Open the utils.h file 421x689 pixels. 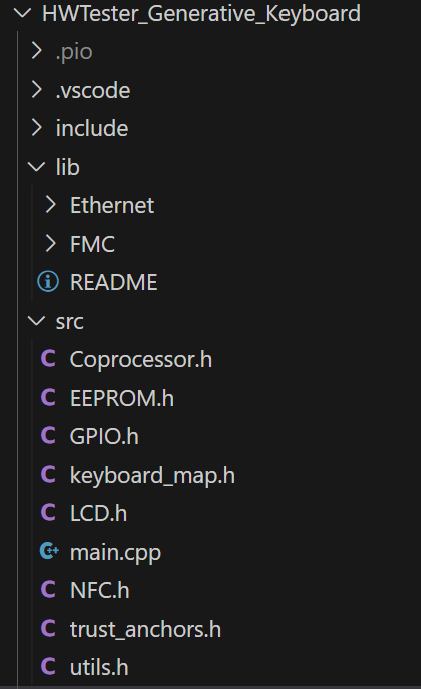99,667
